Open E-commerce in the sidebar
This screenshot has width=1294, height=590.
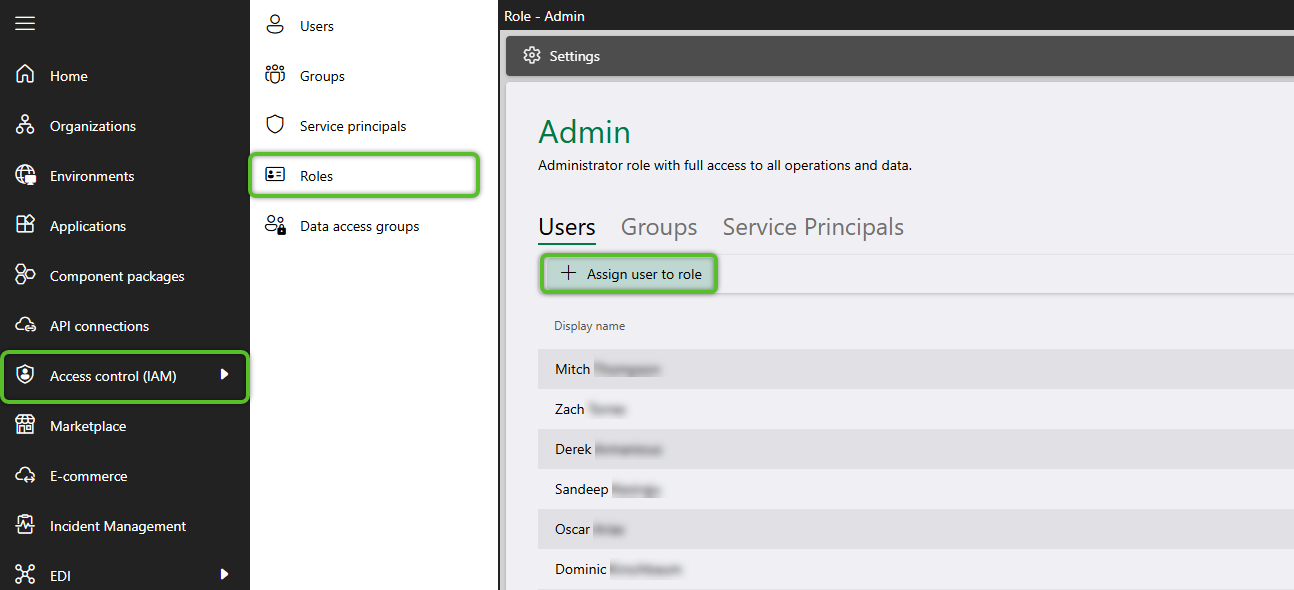[x=88, y=476]
